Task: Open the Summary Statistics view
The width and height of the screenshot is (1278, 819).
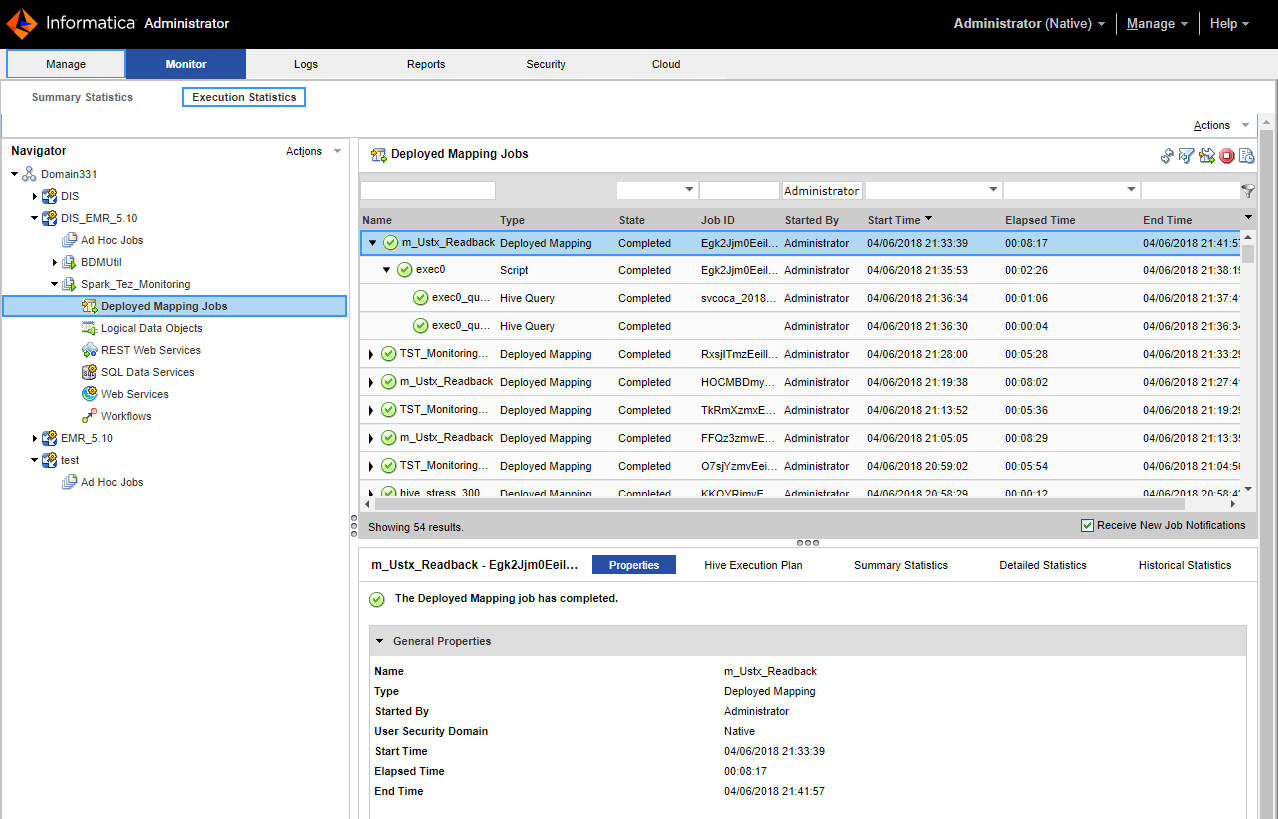Action: pos(82,97)
